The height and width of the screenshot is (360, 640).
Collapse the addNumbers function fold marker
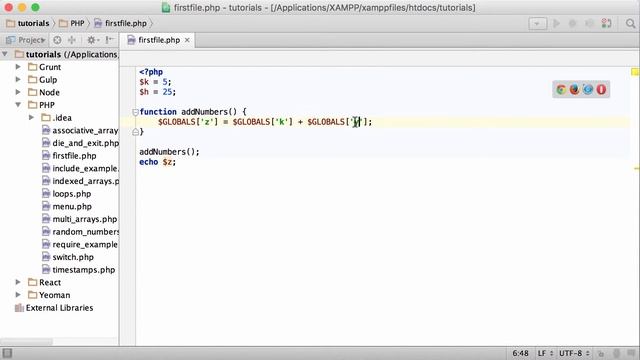135,112
